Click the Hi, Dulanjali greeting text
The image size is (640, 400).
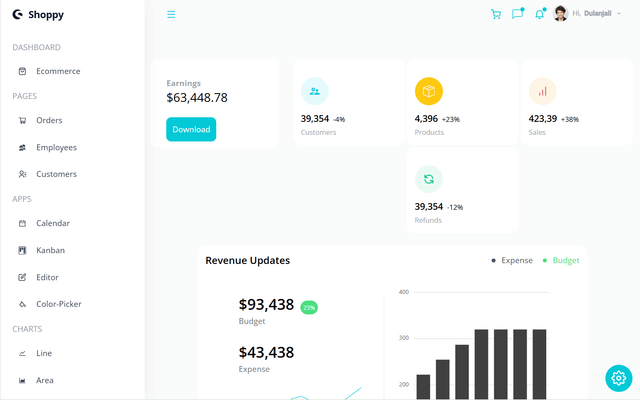click(x=591, y=13)
